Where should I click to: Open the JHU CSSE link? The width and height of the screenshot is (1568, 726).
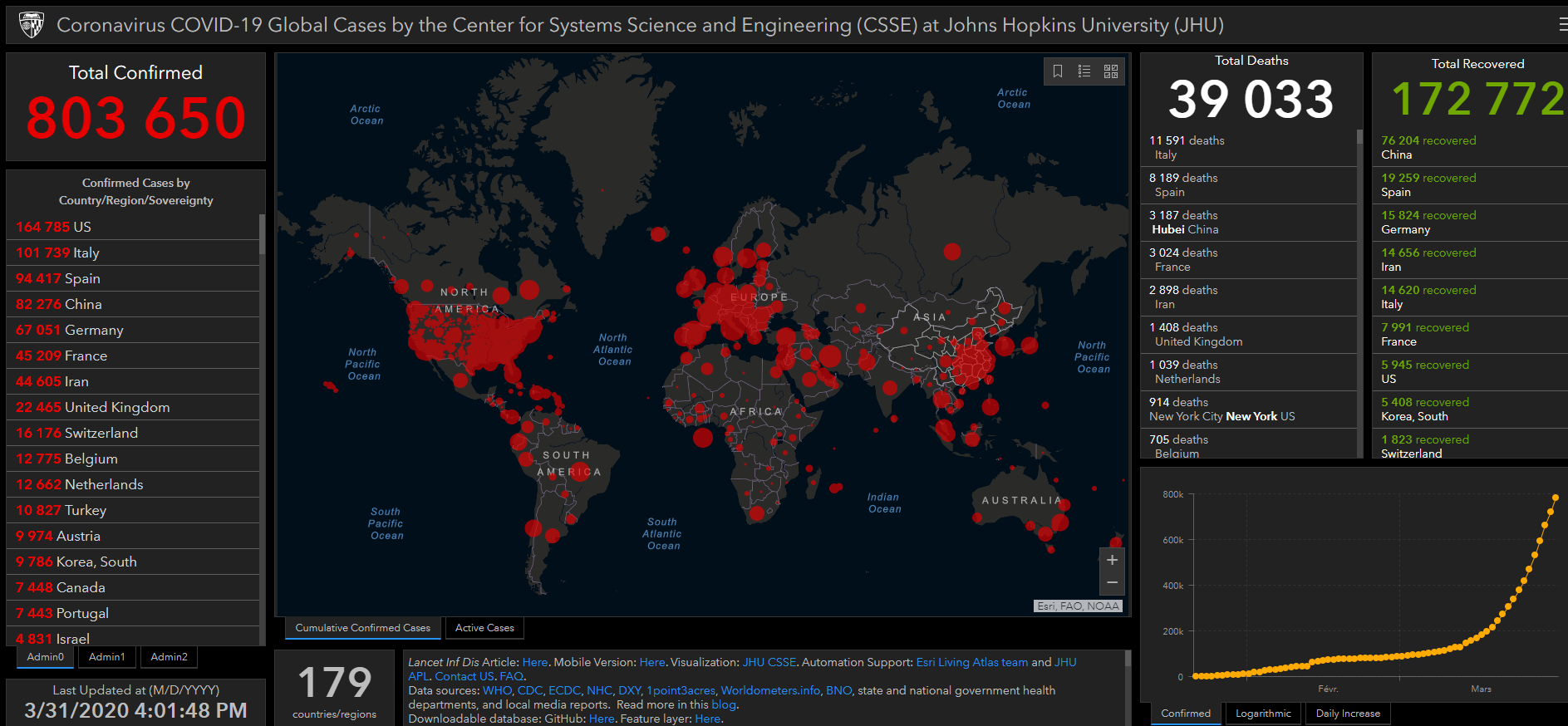pyautogui.click(x=769, y=662)
